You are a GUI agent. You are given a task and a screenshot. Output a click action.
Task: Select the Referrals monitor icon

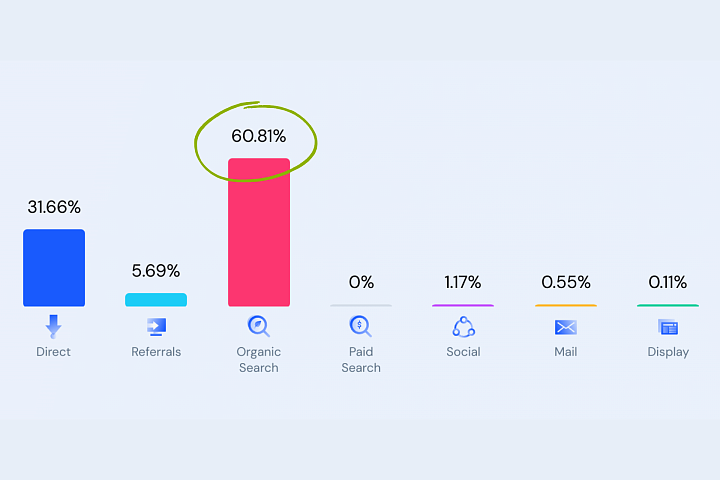156,327
